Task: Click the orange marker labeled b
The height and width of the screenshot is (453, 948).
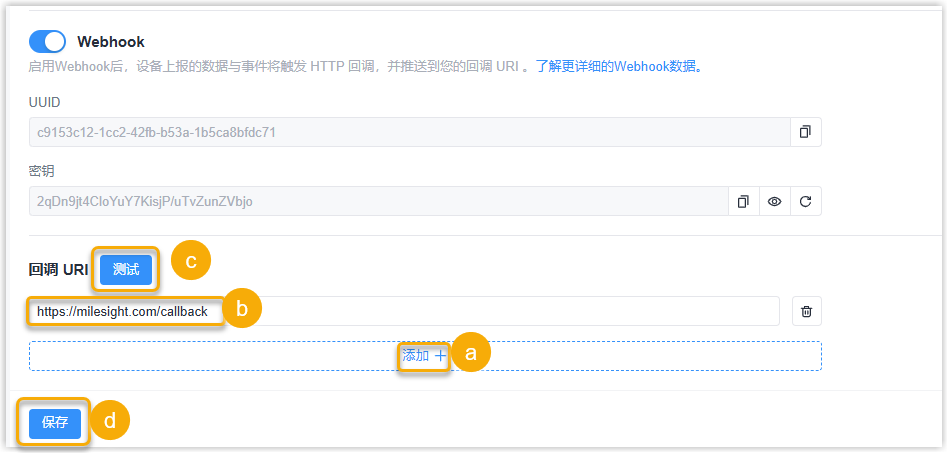Action: tap(242, 309)
